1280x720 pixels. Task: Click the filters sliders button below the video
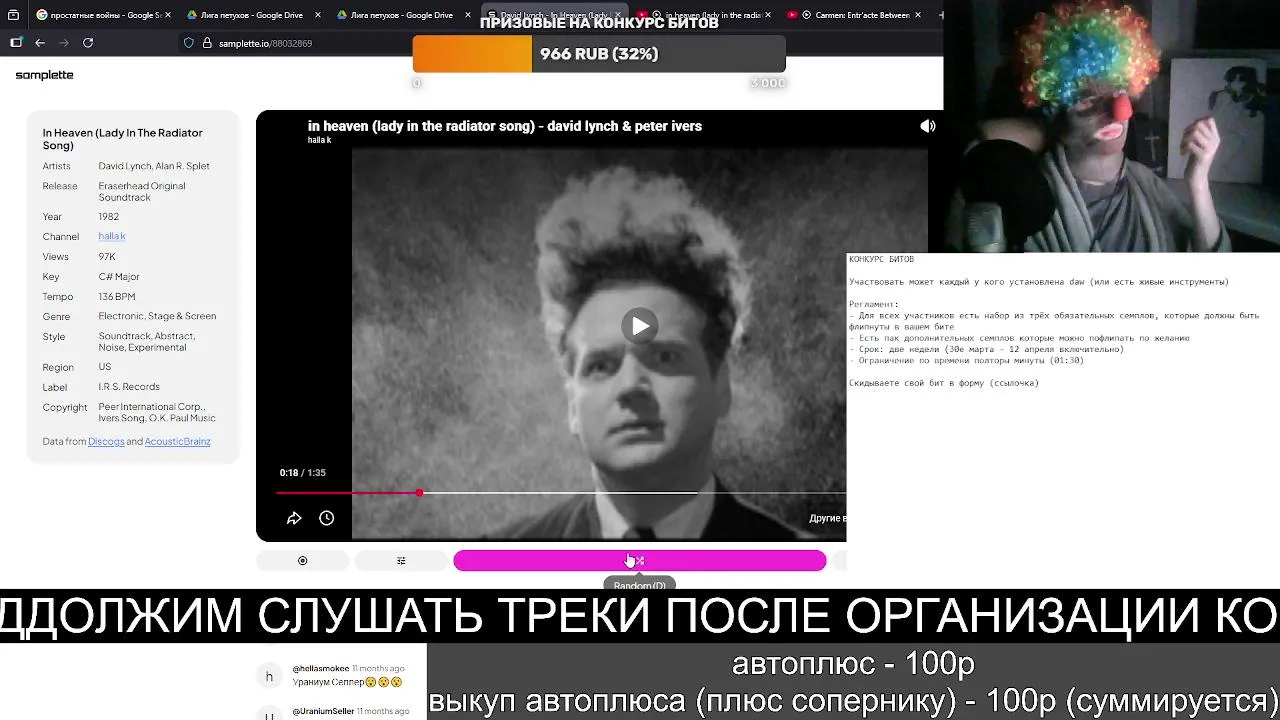(401, 561)
